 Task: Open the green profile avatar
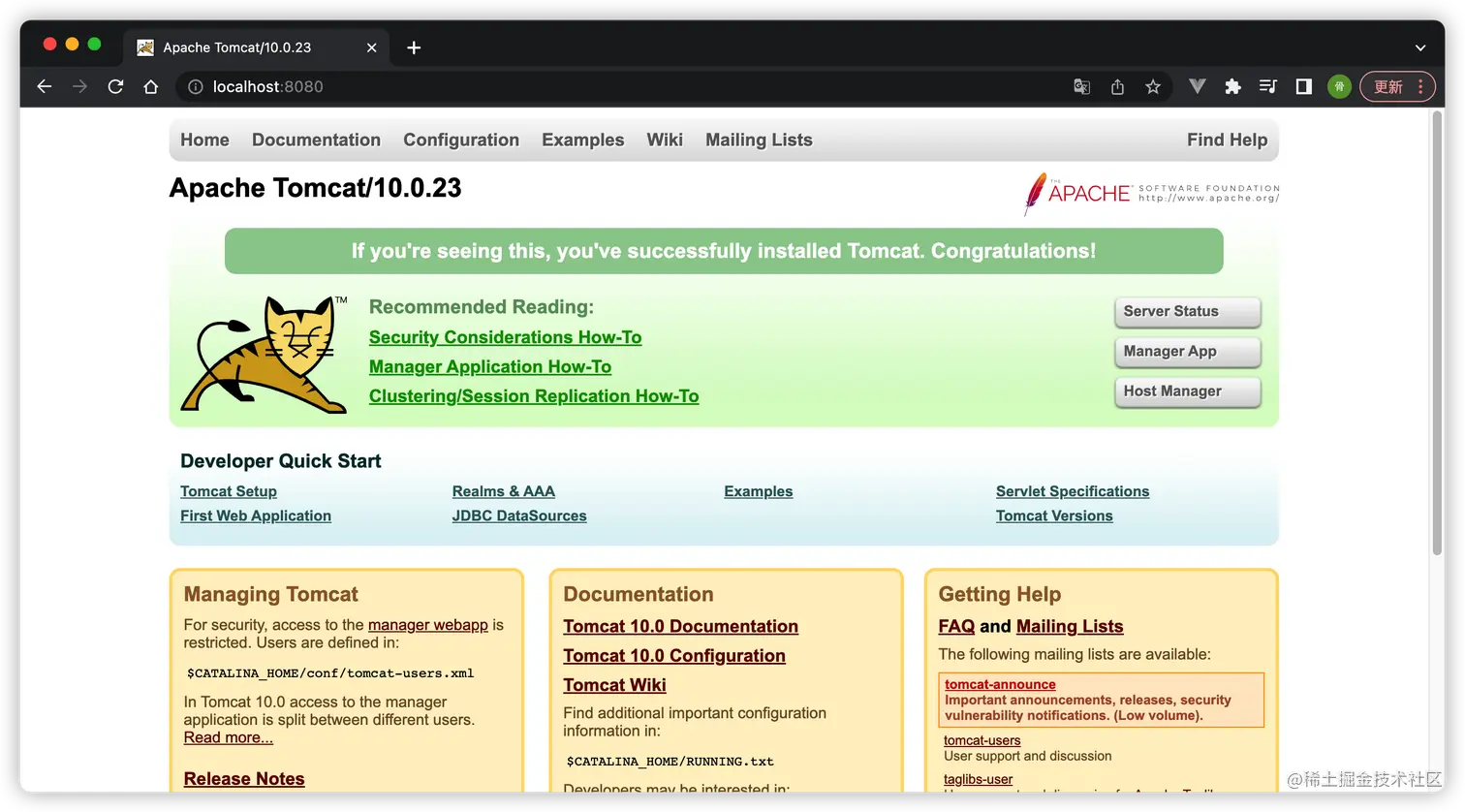click(1339, 86)
